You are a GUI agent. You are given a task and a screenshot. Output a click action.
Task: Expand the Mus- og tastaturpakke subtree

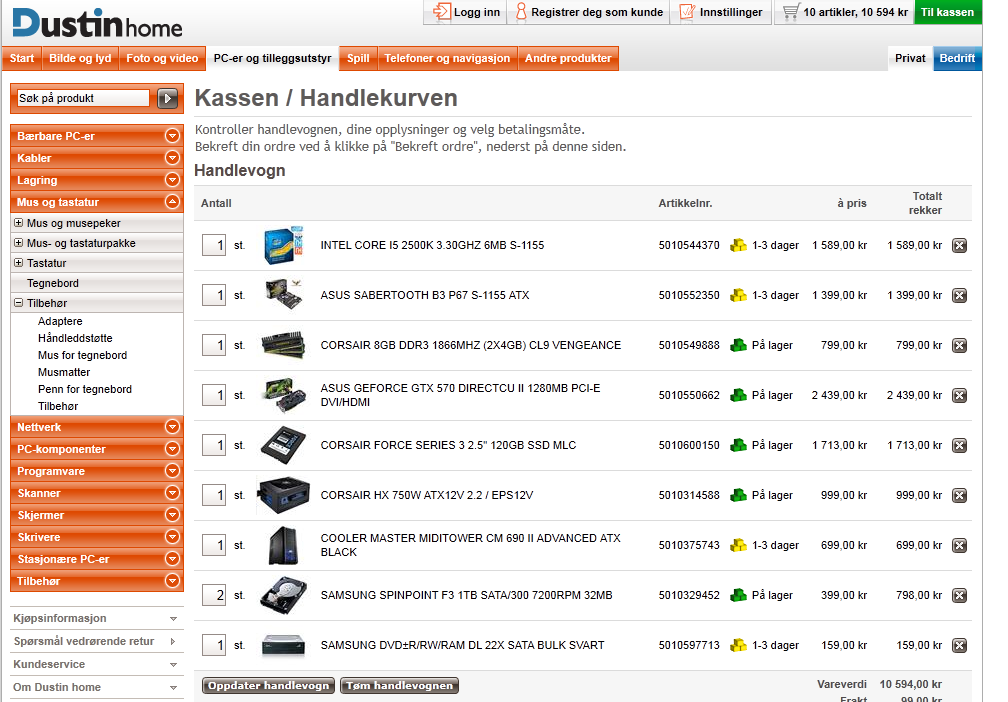[19, 243]
